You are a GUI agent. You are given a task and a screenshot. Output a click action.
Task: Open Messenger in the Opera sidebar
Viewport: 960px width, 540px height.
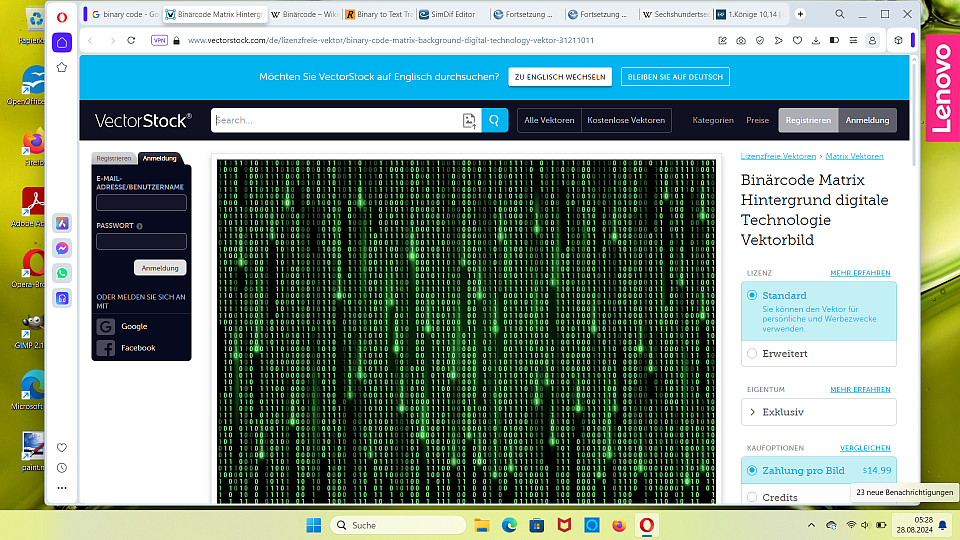(x=62, y=249)
